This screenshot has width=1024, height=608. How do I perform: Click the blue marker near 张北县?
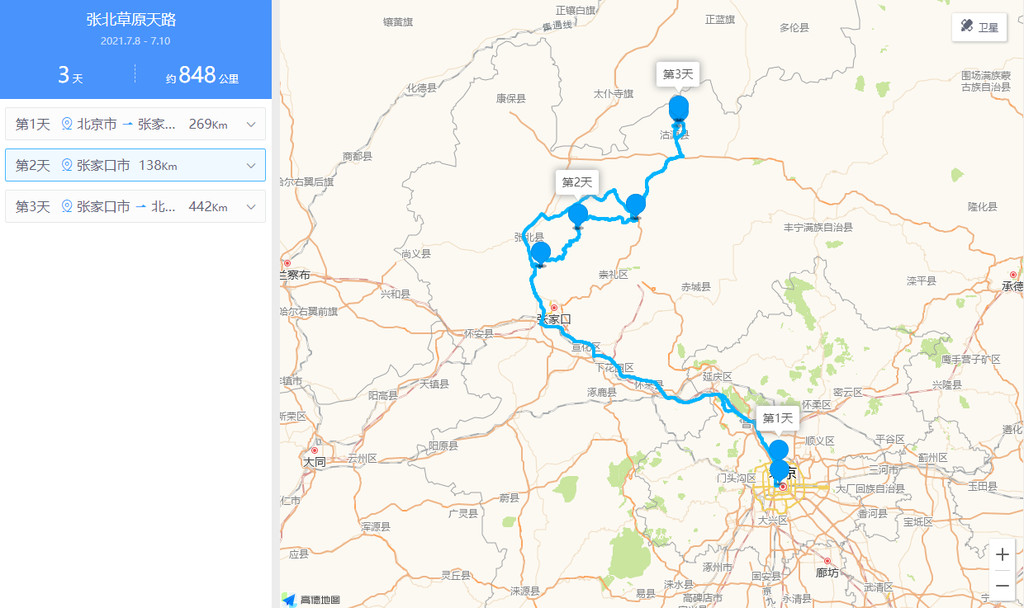pyautogui.click(x=540, y=253)
